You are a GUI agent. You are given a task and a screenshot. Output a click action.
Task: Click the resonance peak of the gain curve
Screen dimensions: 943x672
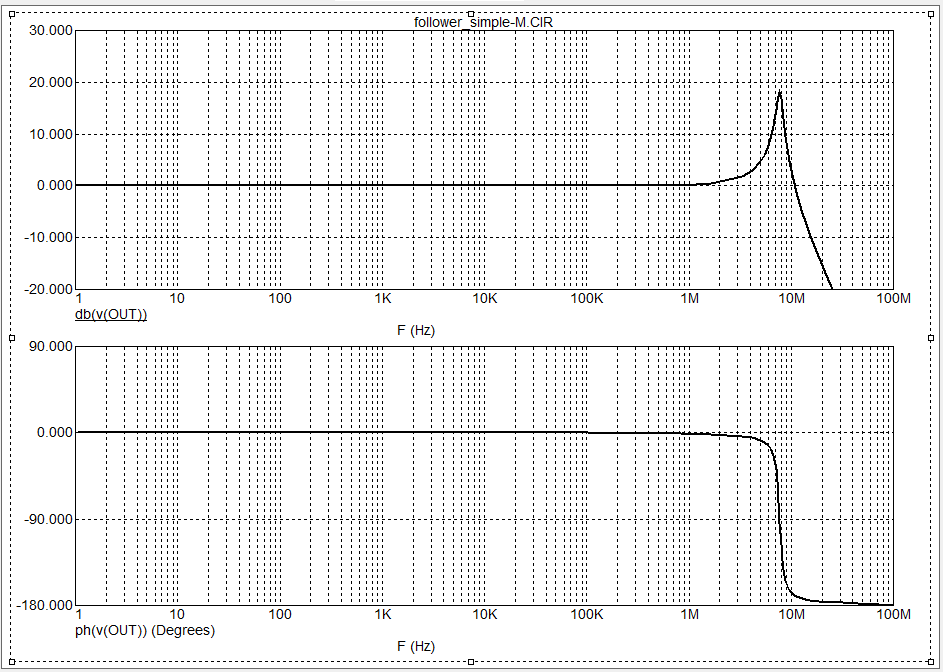780,92
